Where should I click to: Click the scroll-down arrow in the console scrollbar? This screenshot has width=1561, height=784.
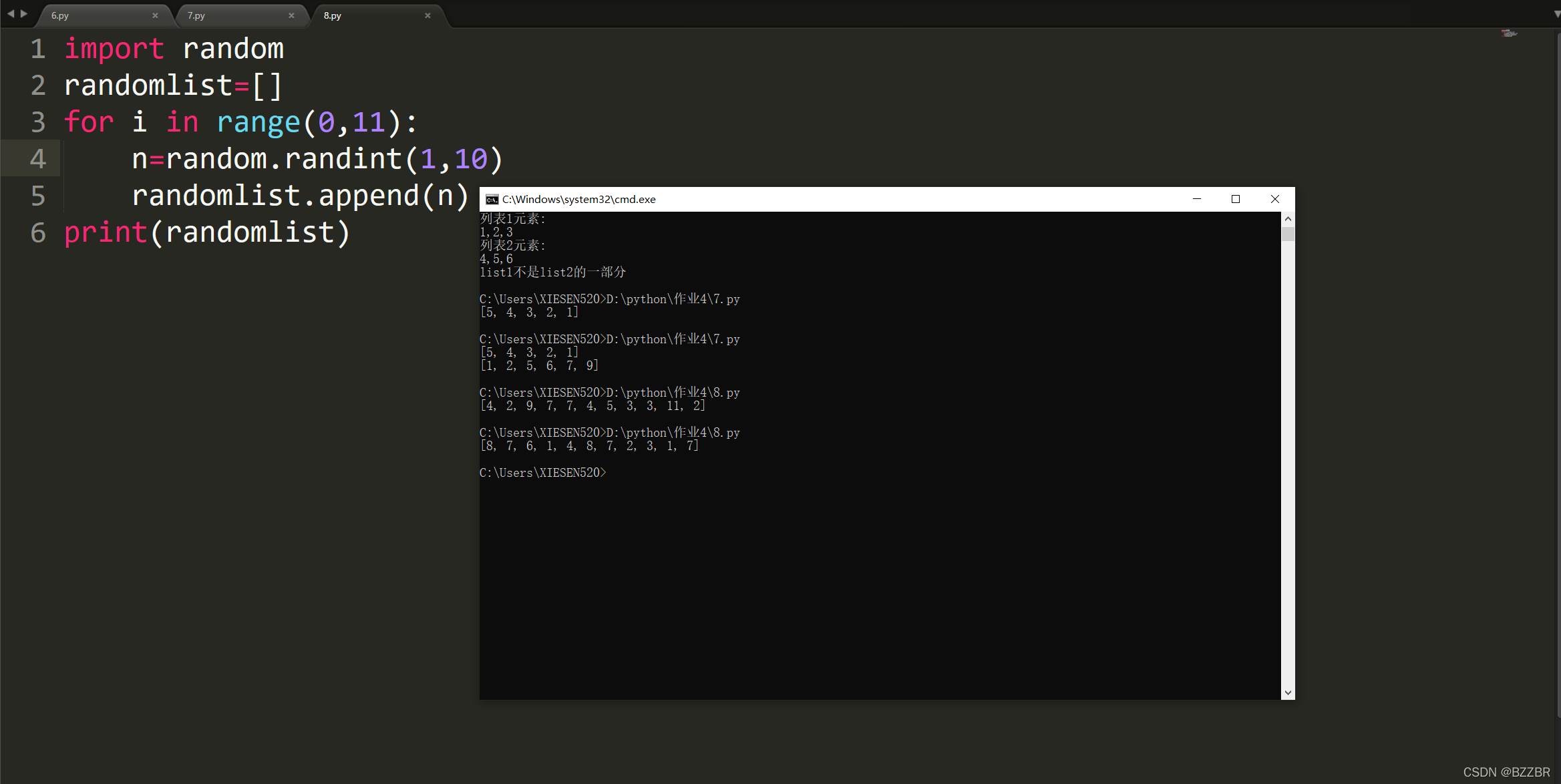(1288, 693)
